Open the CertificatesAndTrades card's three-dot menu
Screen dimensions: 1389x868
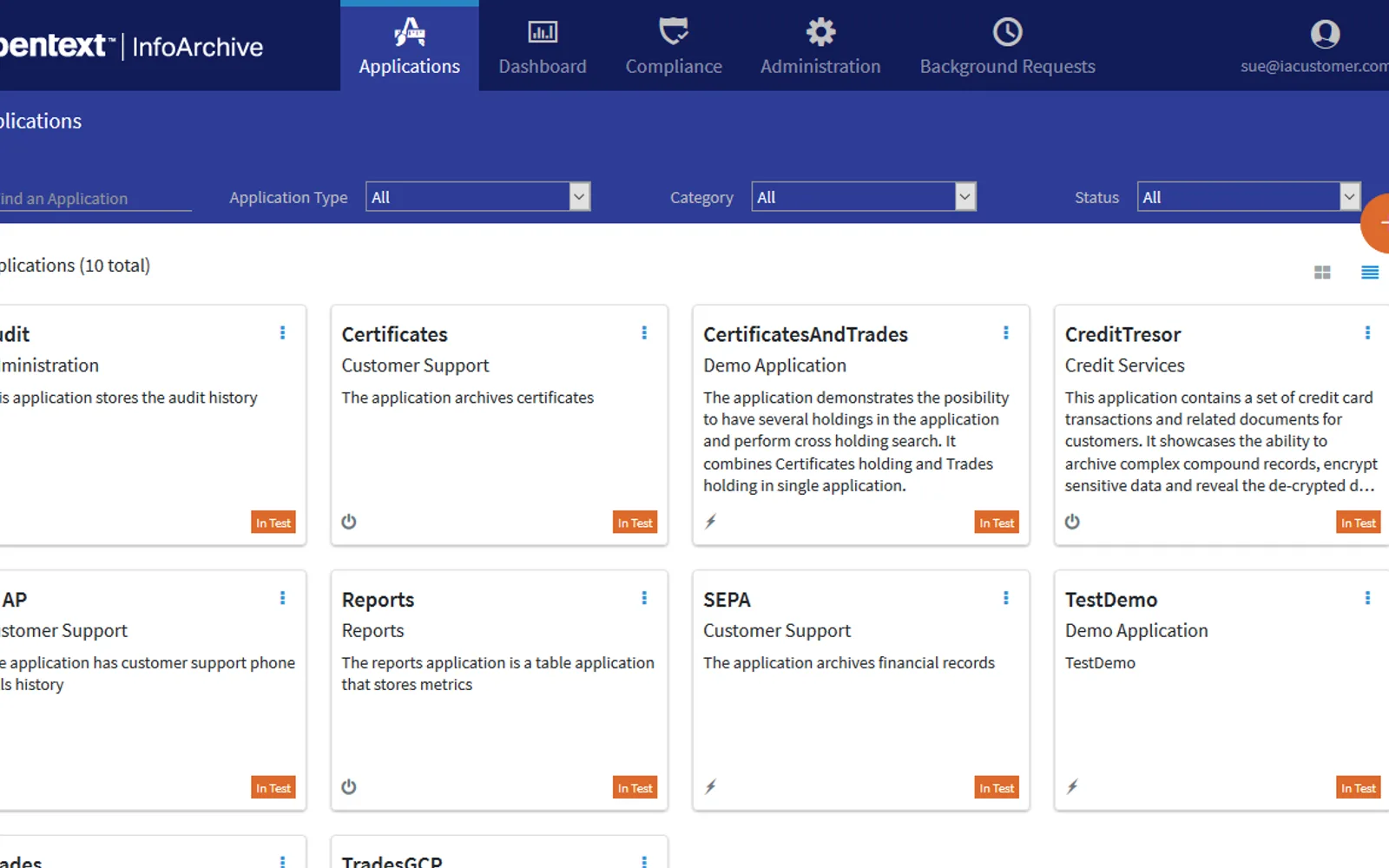tap(1006, 332)
